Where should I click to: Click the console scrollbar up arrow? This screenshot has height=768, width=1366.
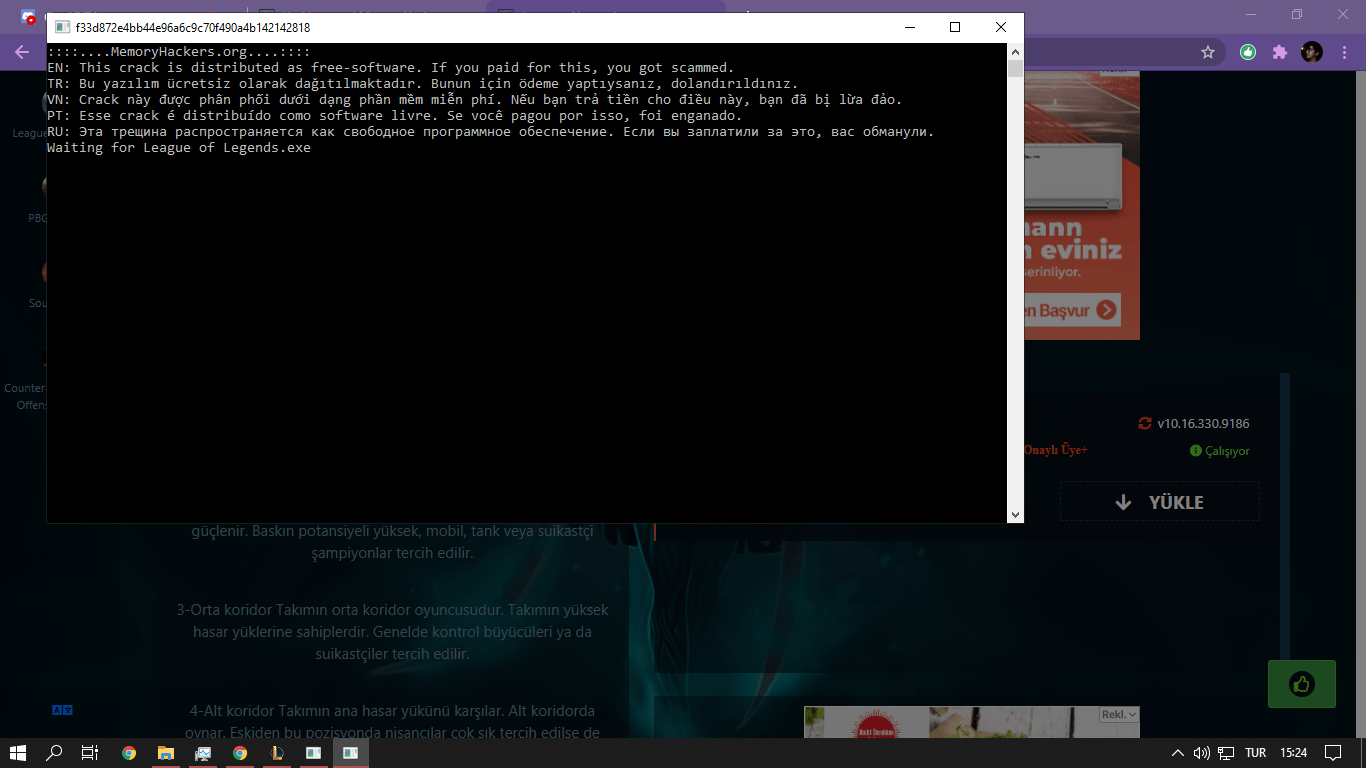1015,51
